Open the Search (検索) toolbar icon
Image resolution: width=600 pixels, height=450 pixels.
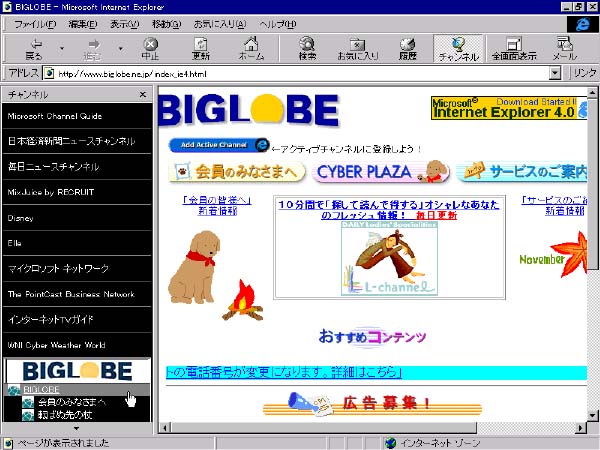coord(307,49)
